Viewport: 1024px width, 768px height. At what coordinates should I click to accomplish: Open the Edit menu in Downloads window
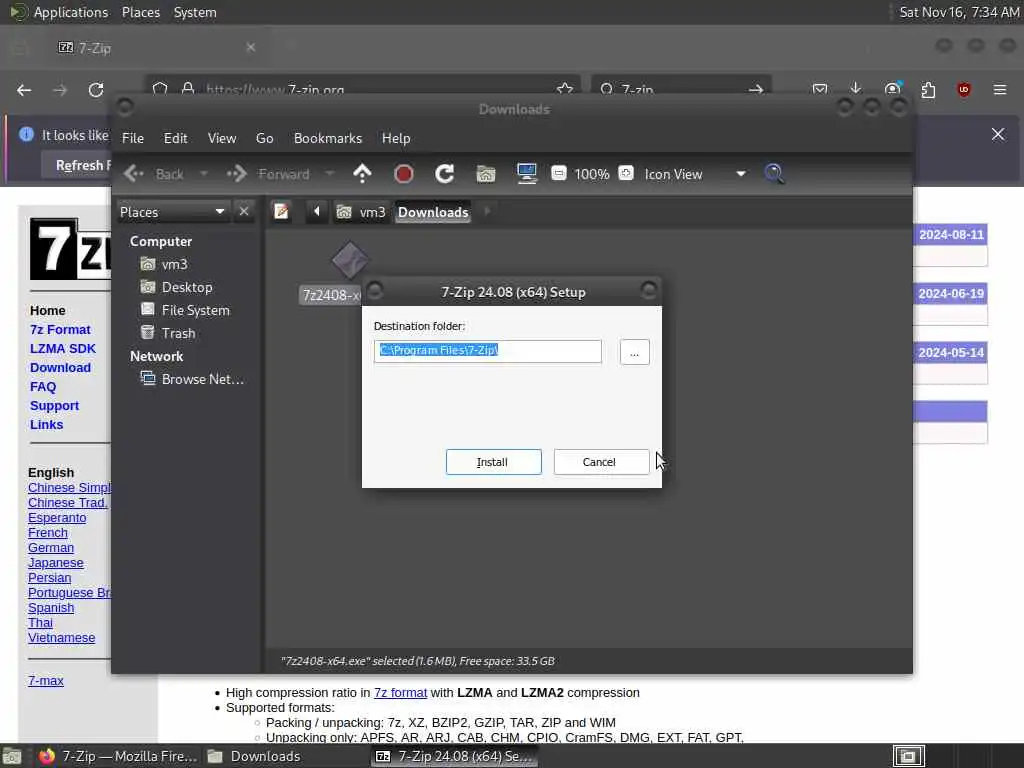(x=175, y=138)
